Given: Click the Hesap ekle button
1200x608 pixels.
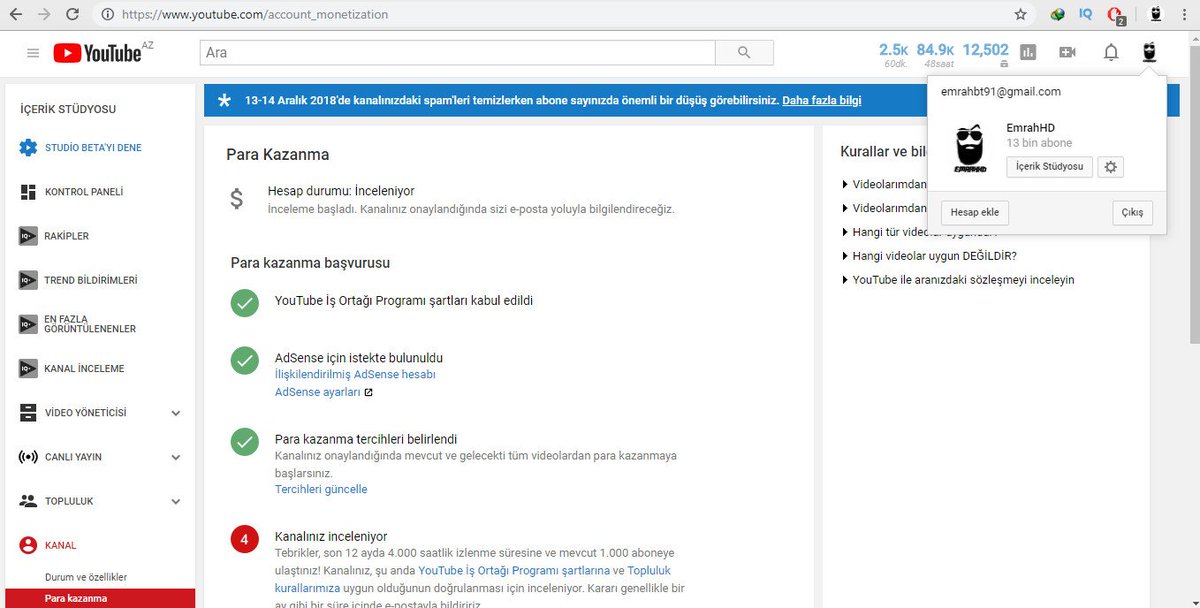Looking at the screenshot, I should (x=975, y=212).
